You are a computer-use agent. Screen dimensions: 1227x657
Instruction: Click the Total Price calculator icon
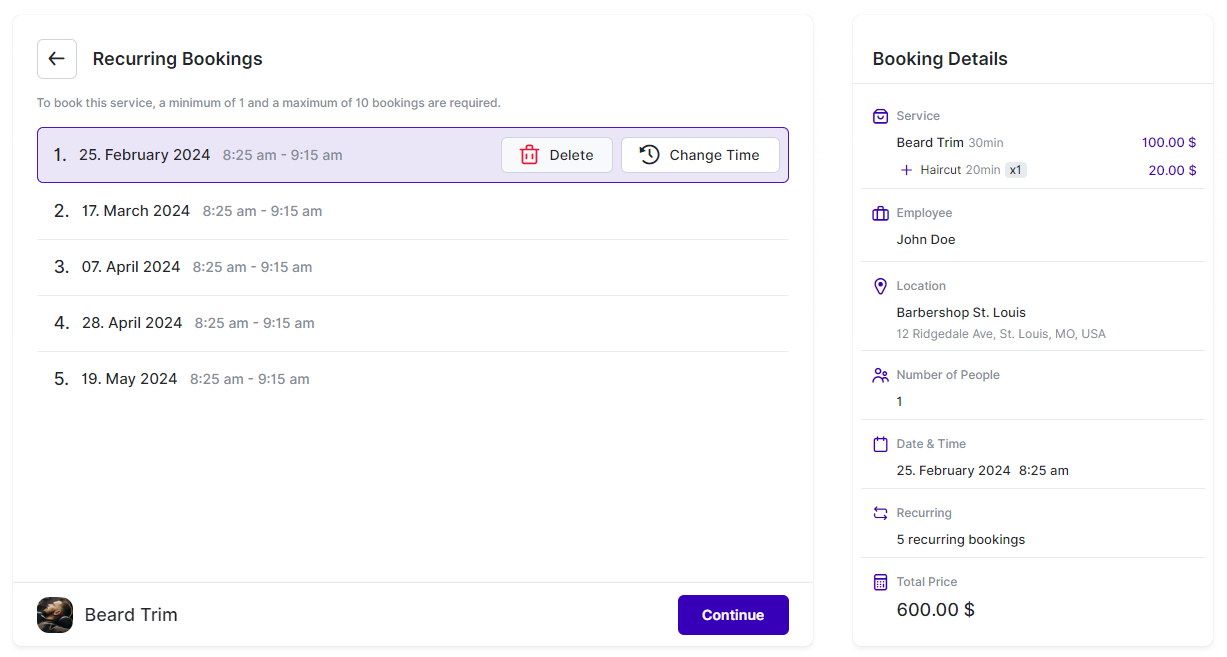880,582
